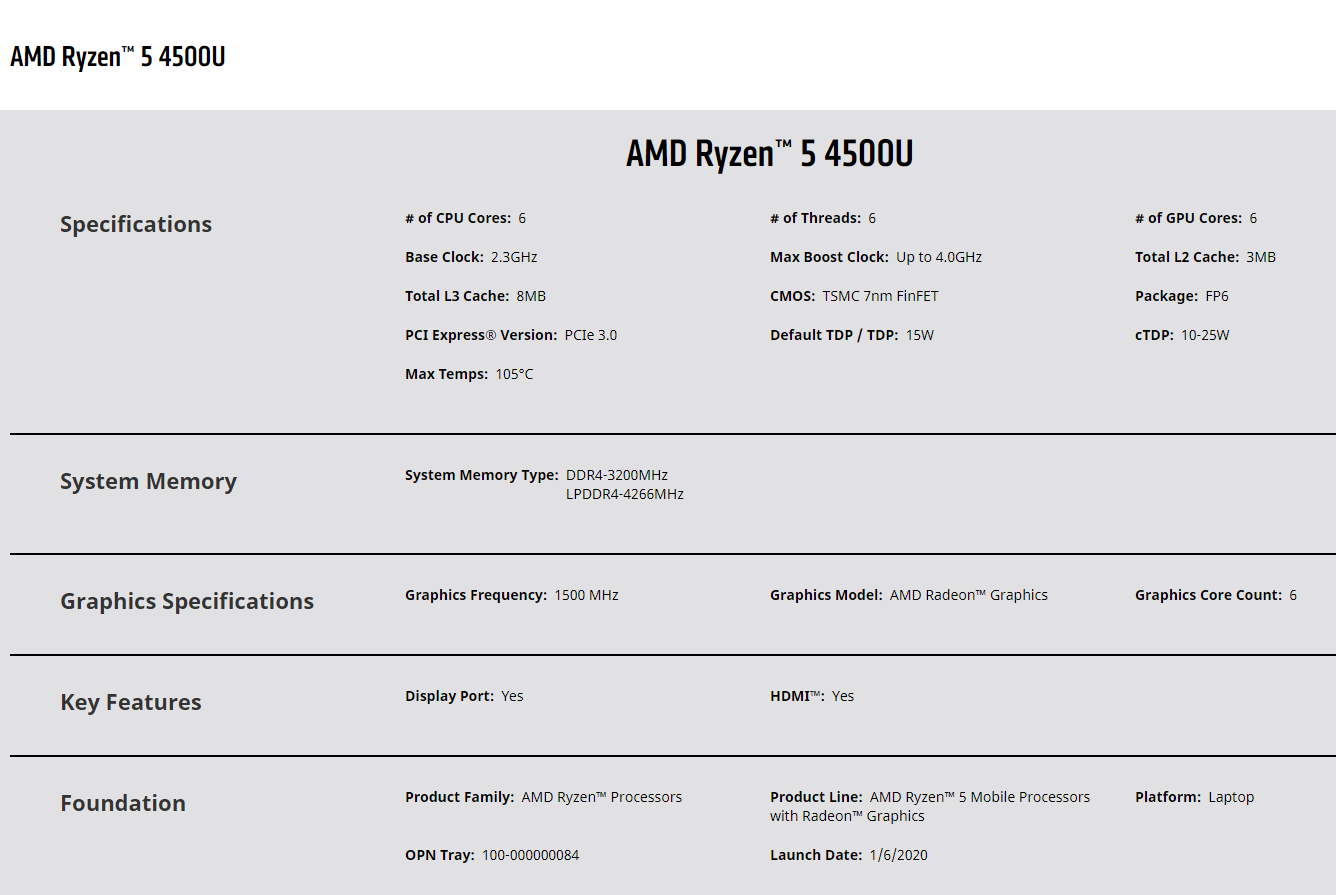Click the Display Port Yes entry
1336x895 pixels.
coord(464,696)
